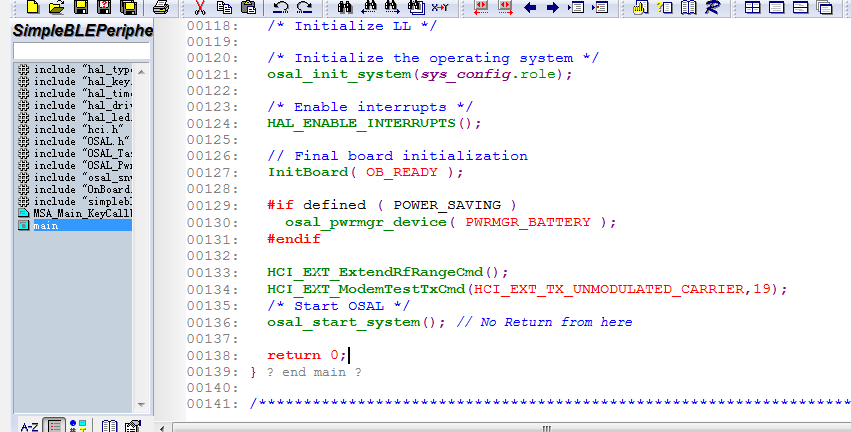The height and width of the screenshot is (432, 851).
Task: Click the first red double-arrow jump icon
Action: (x=481, y=7)
